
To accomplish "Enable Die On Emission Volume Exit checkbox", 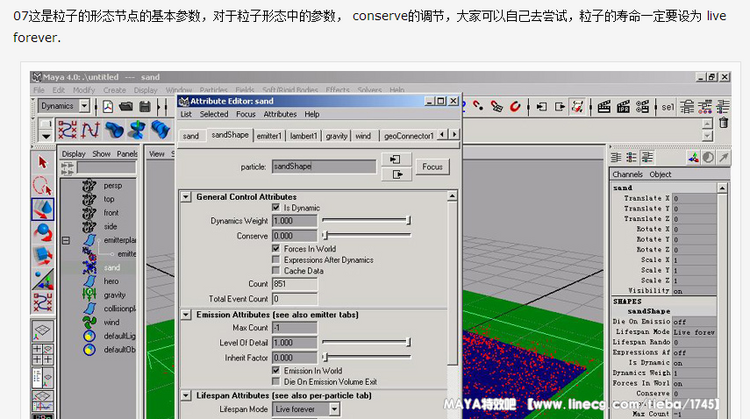I will tap(276, 382).
